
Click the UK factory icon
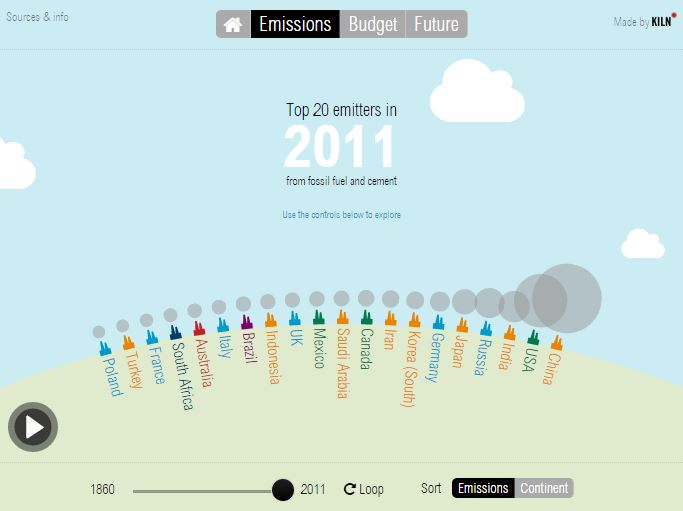[294, 318]
